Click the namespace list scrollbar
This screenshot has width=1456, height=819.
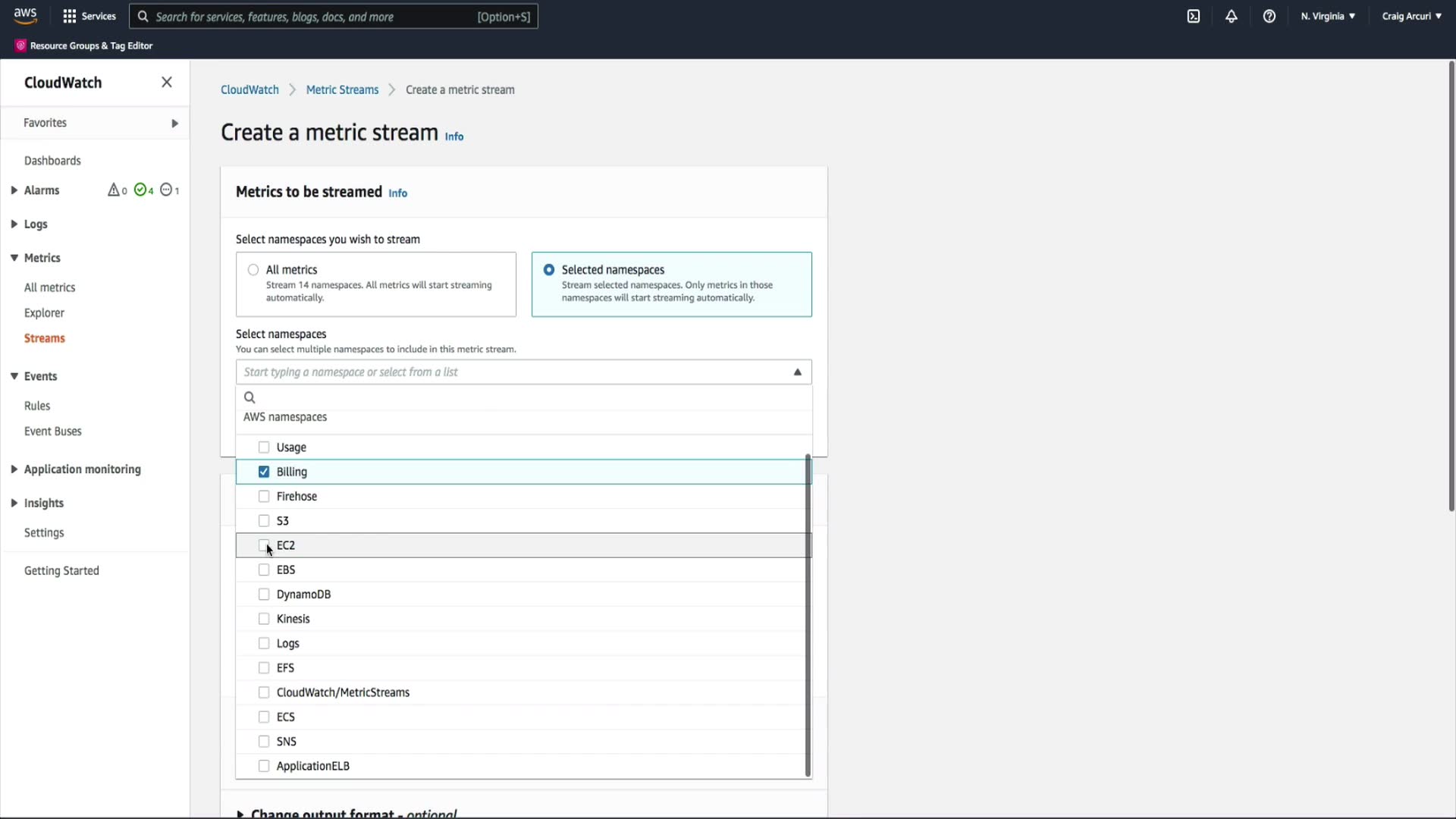[x=808, y=614]
